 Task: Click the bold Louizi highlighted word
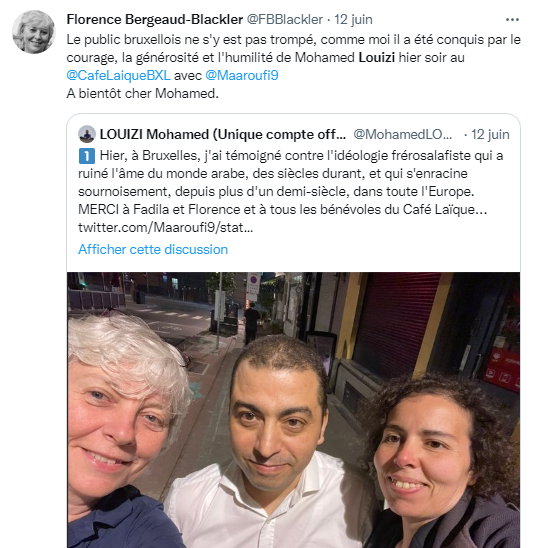[x=377, y=57]
